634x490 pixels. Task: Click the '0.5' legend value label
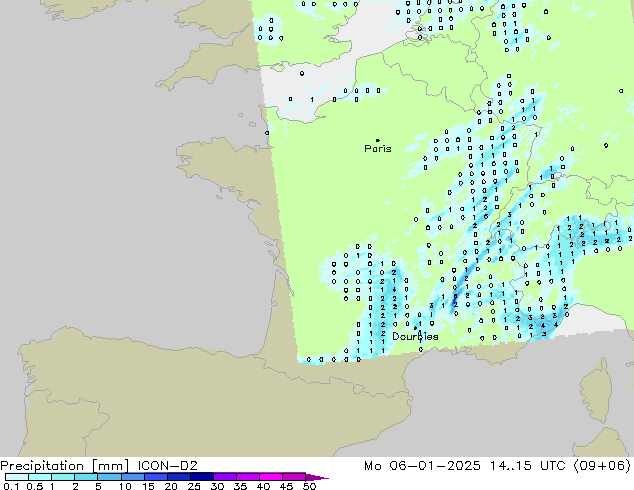tap(35, 486)
